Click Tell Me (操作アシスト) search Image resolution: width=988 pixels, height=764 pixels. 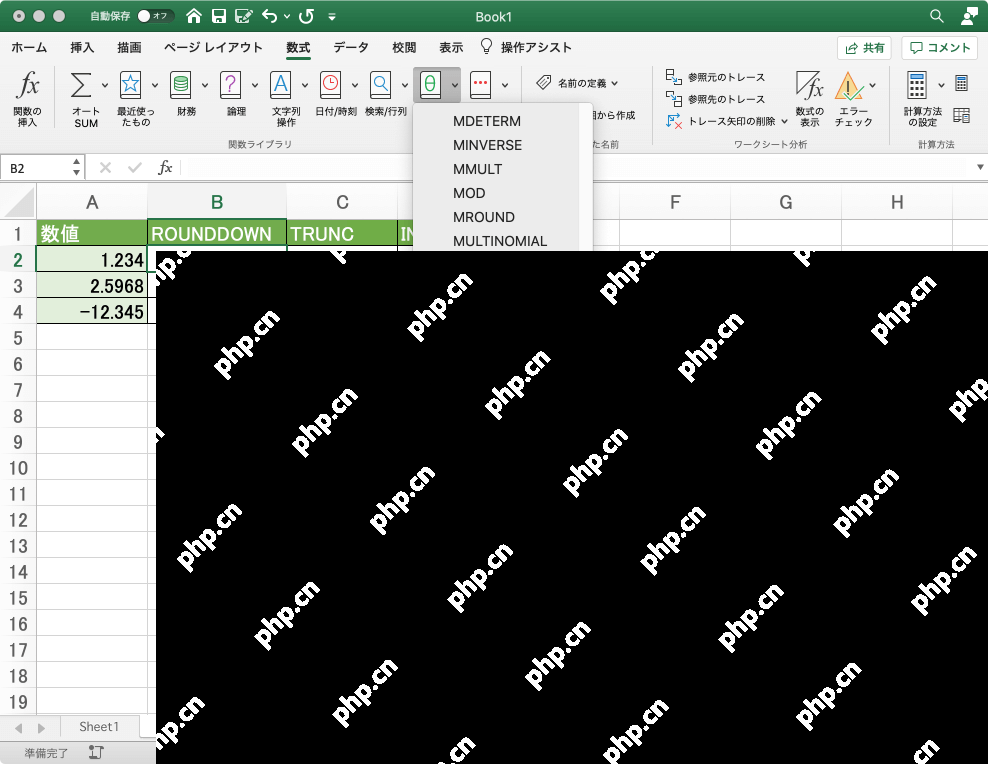pos(526,47)
